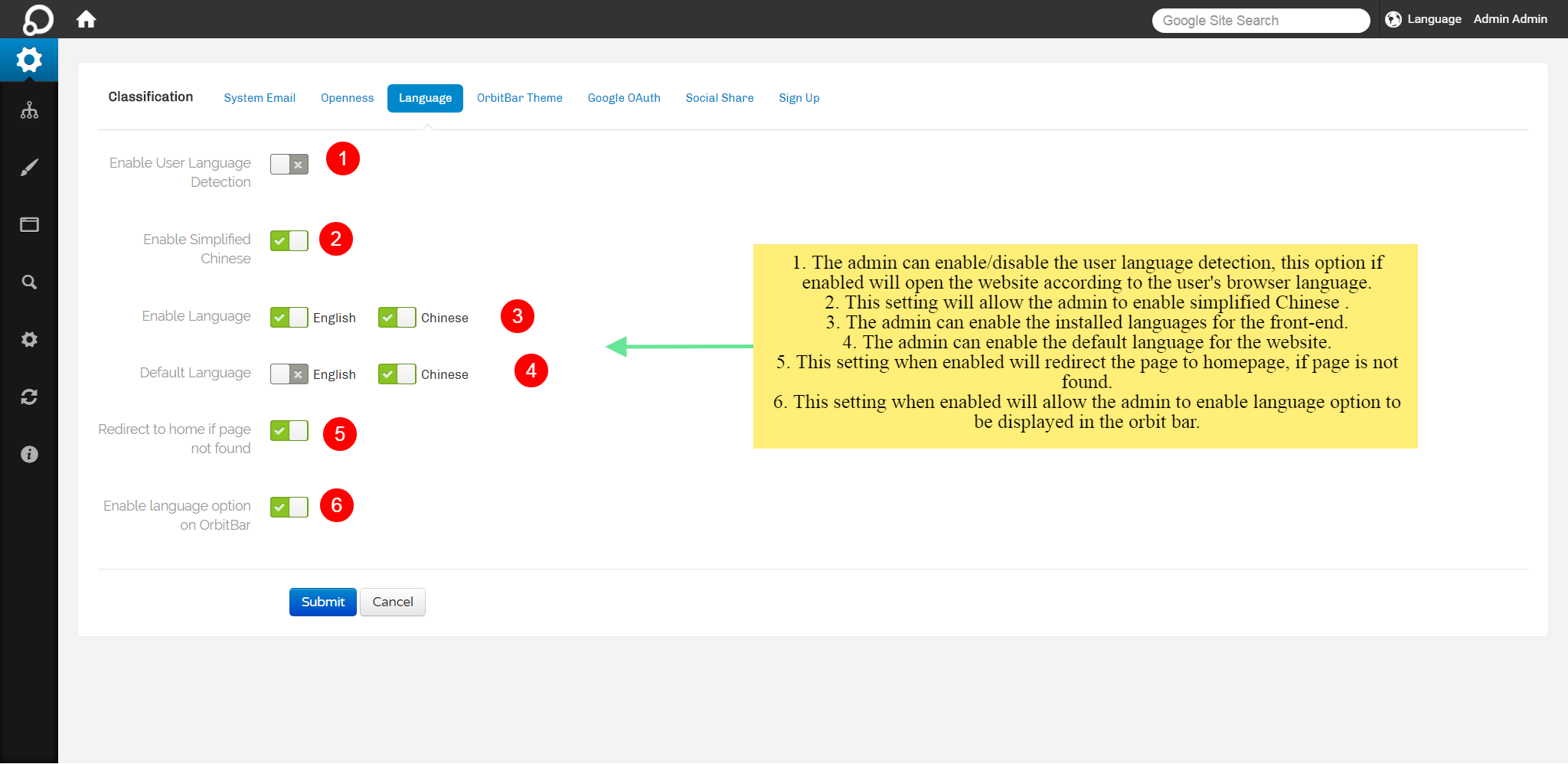Switch to the System Email tab
Image resolution: width=1568 pixels, height=764 pixels.
[260, 98]
